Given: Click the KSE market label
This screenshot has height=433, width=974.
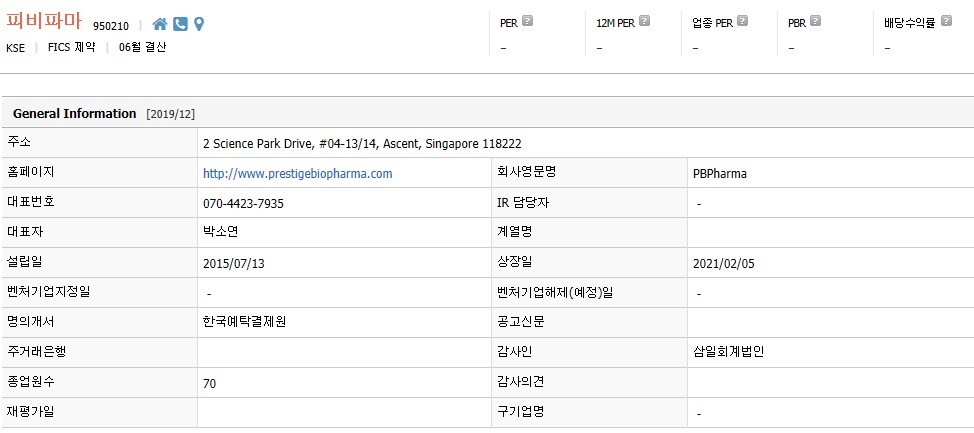Looking at the screenshot, I should tap(16, 48).
